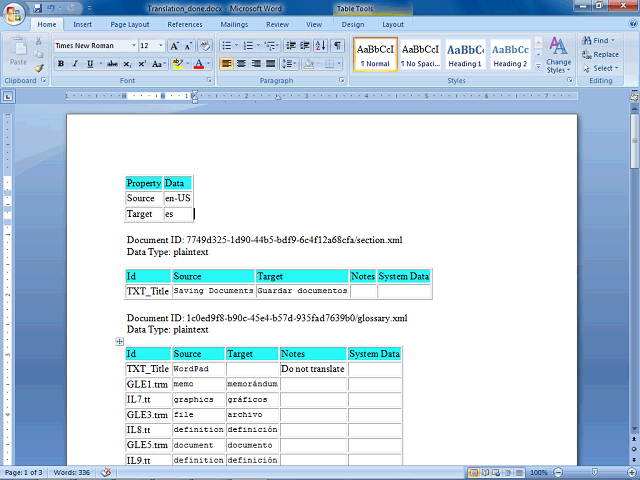The height and width of the screenshot is (480, 640).
Task: Apply subscript formatting
Action: pos(127,64)
